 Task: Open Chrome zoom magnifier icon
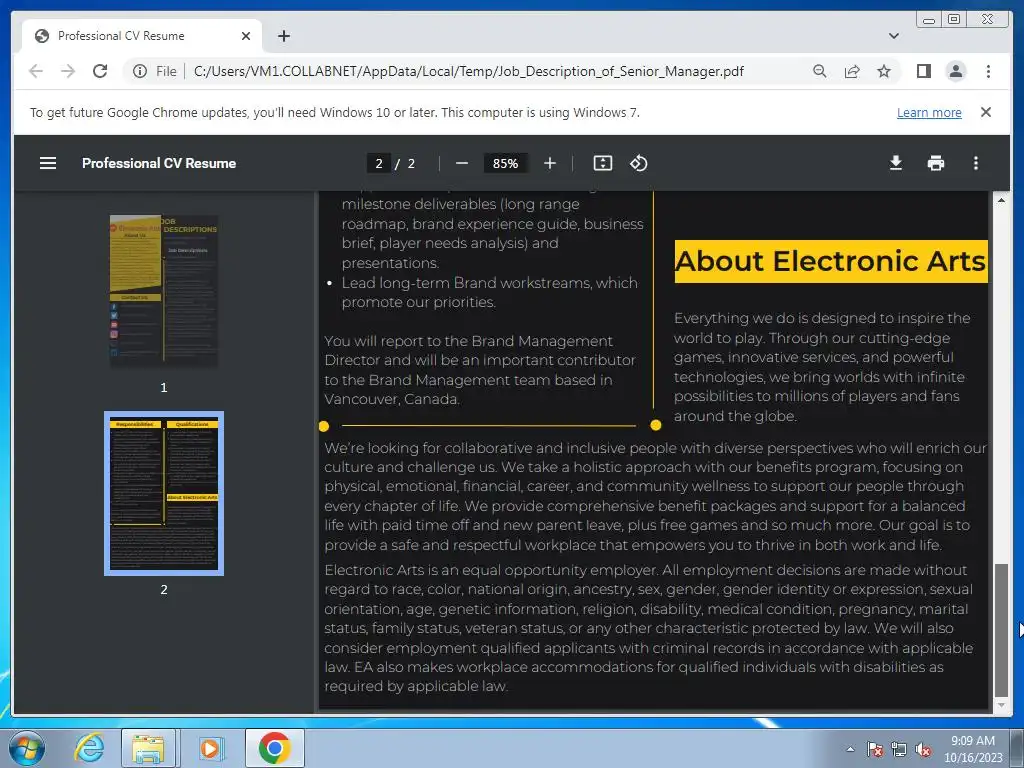[820, 71]
